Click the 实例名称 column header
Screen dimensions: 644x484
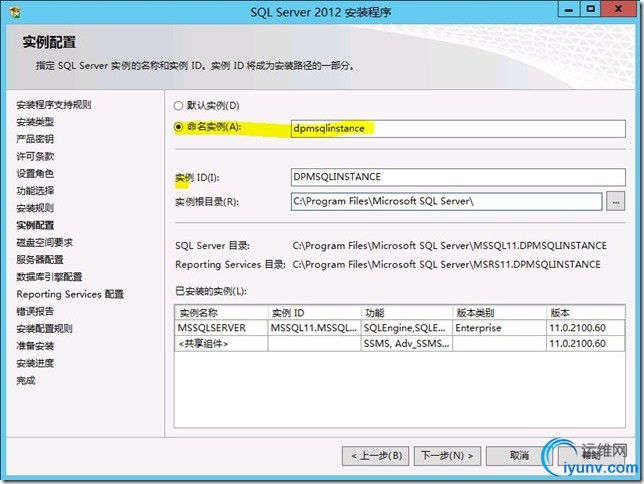(221, 313)
